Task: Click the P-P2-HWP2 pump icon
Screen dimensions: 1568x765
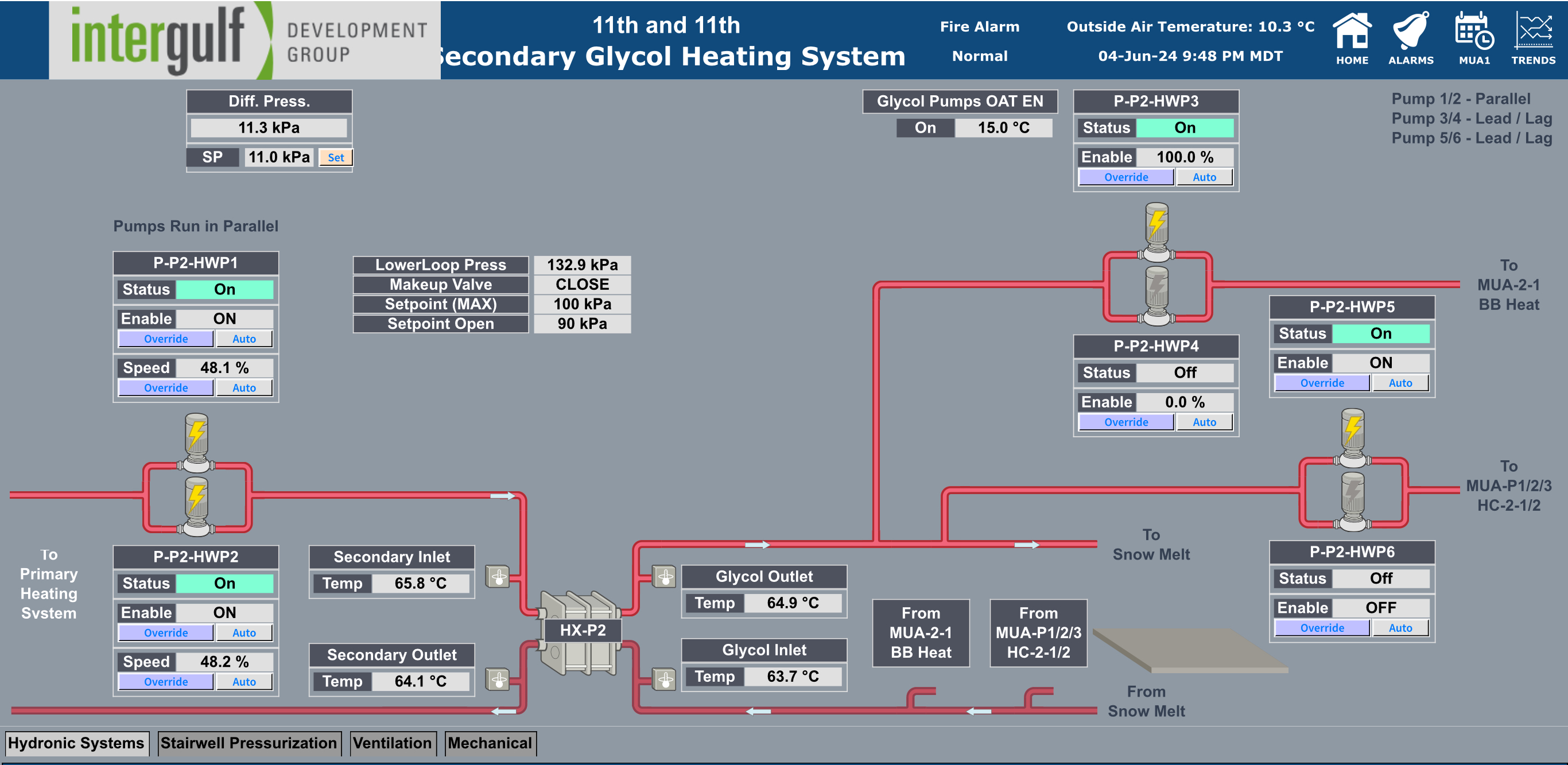Action: tap(196, 506)
